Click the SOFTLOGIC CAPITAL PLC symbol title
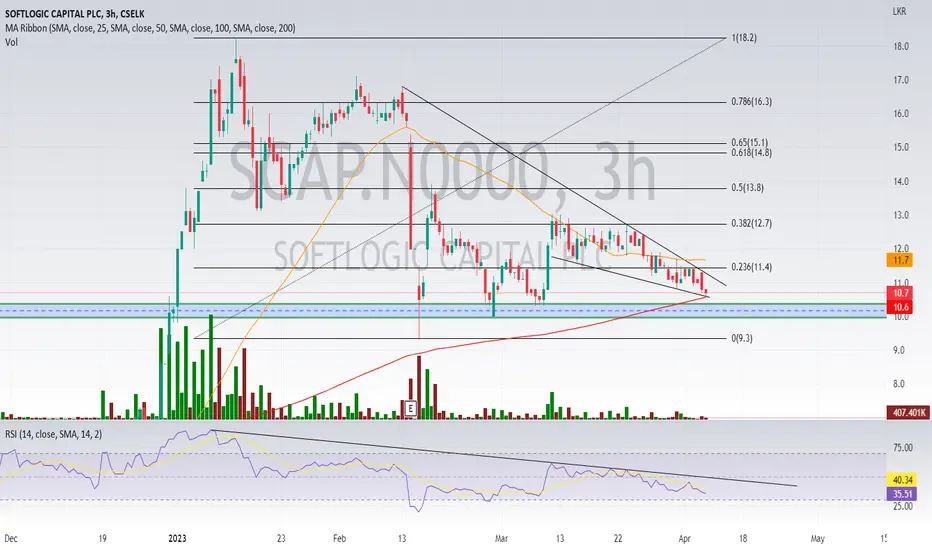The width and height of the screenshot is (932, 550). (74, 14)
